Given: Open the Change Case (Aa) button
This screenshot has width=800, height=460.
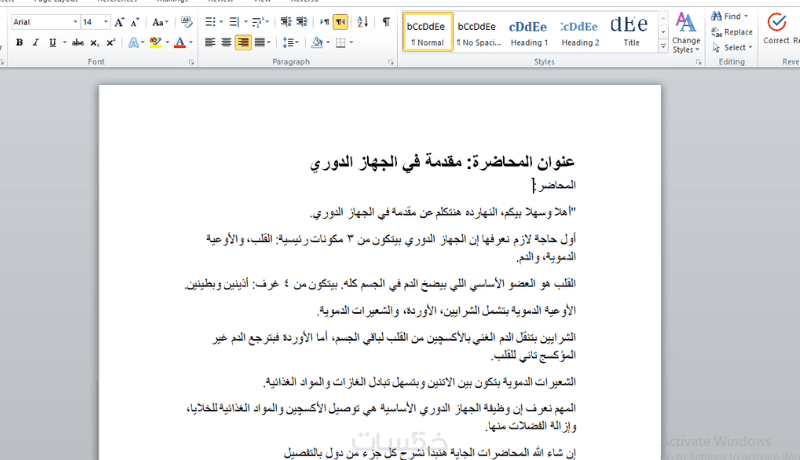Looking at the screenshot, I should 160,22.
